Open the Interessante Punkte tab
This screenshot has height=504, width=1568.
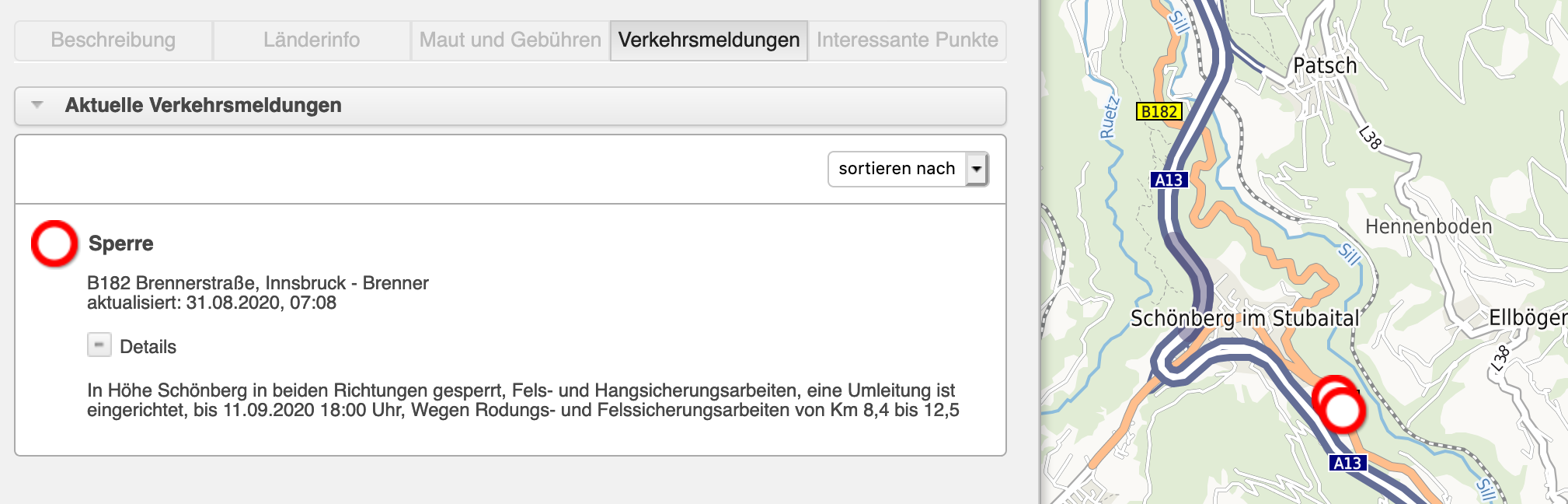click(x=908, y=40)
